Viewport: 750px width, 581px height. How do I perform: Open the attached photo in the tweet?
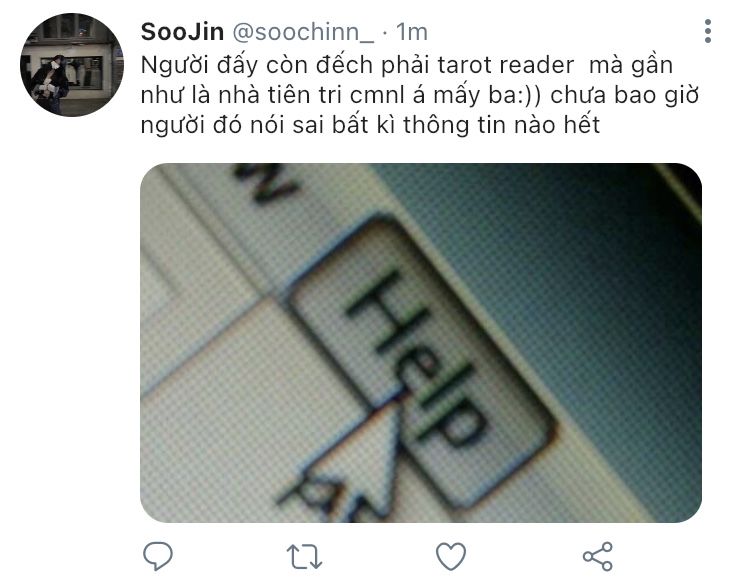[x=421, y=342]
